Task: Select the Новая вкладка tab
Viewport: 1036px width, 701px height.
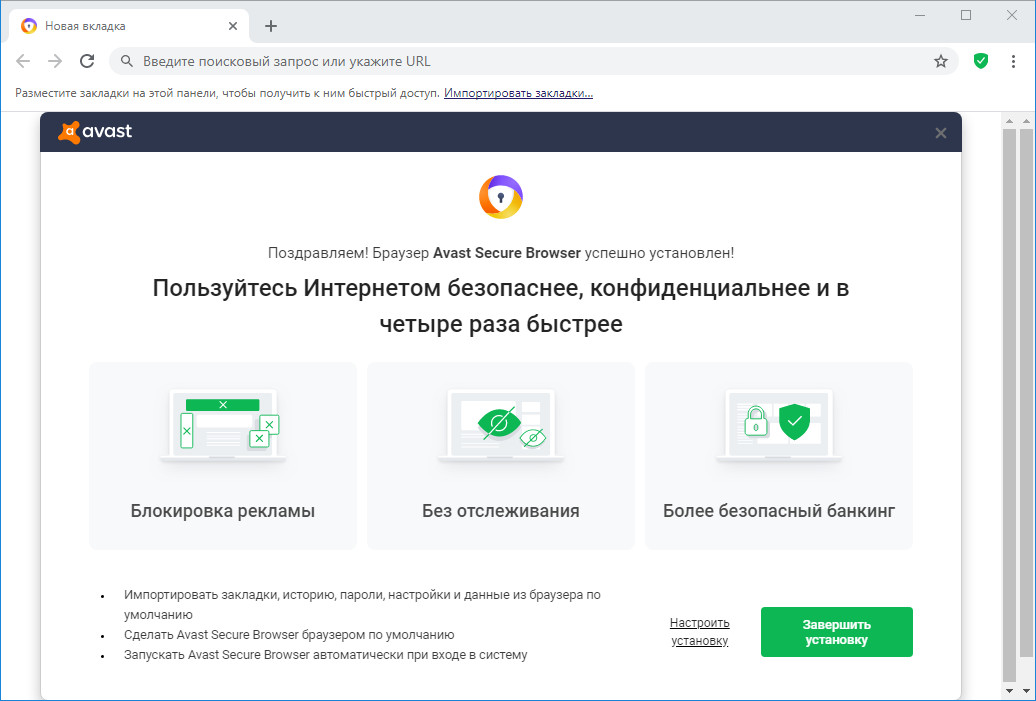Action: pyautogui.click(x=130, y=26)
